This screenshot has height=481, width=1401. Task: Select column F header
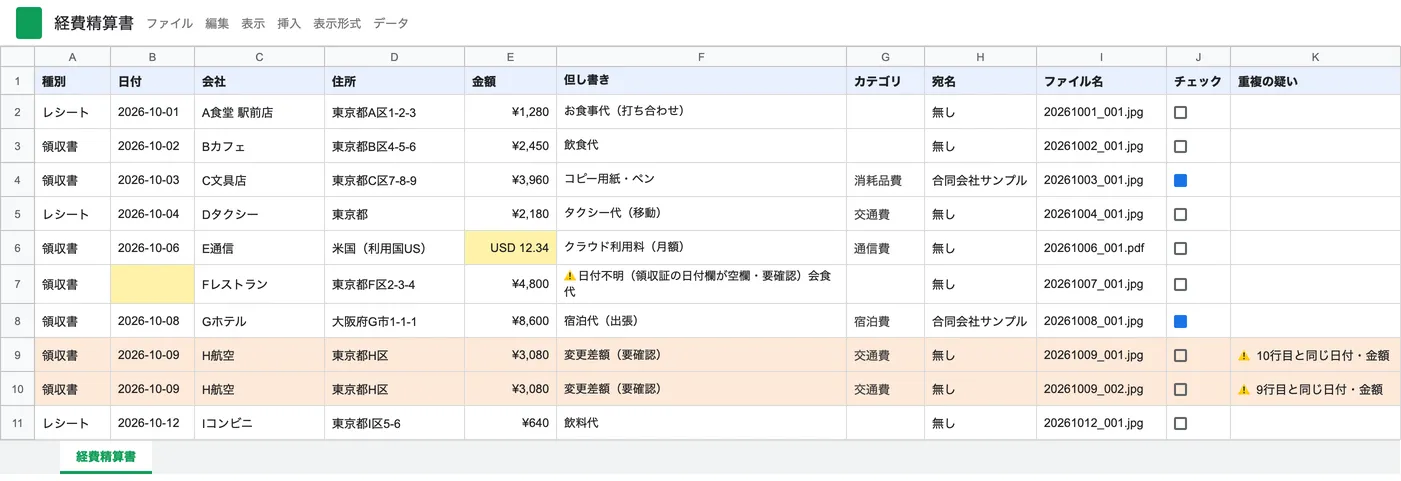(701, 57)
